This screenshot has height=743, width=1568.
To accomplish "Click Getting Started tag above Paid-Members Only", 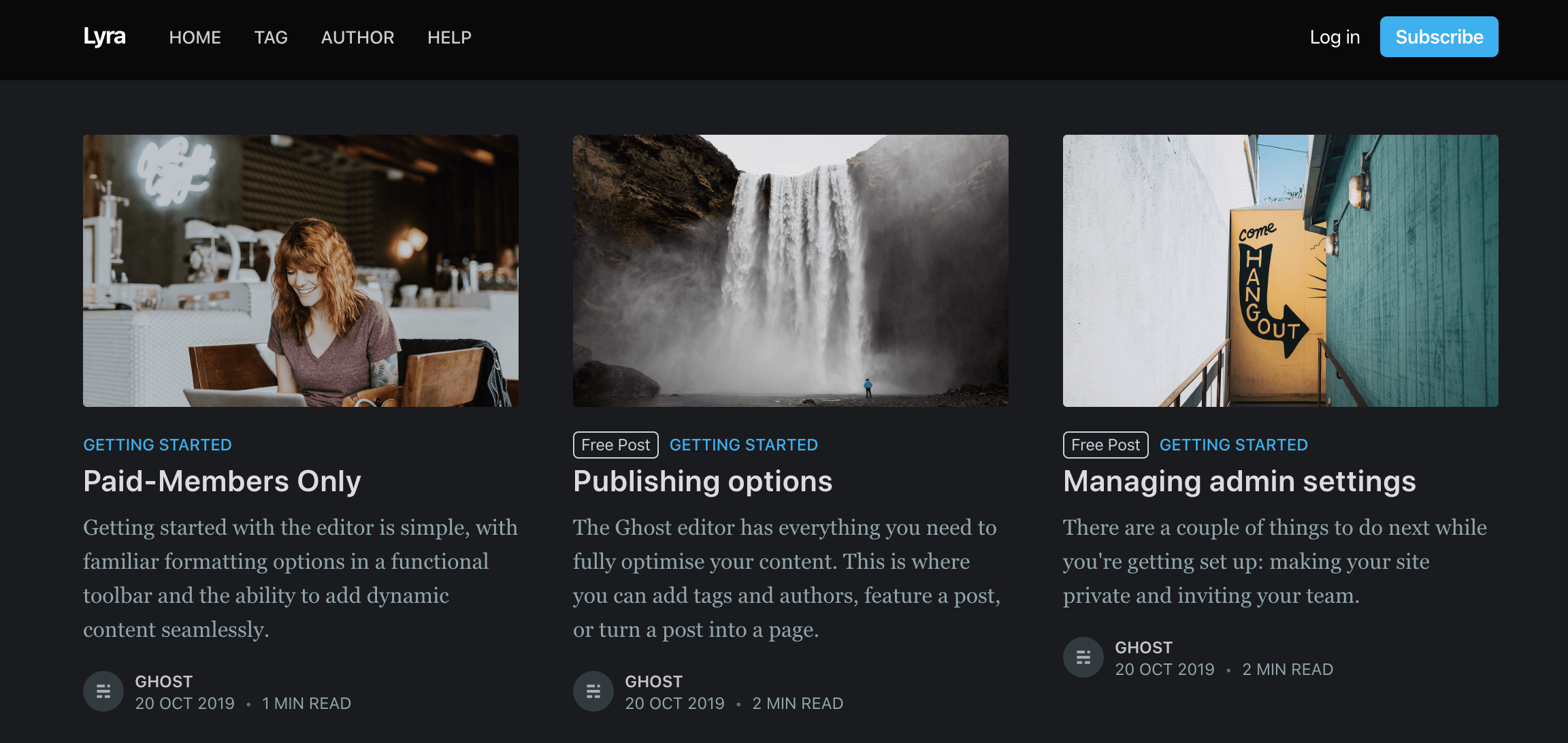I will pos(157,445).
